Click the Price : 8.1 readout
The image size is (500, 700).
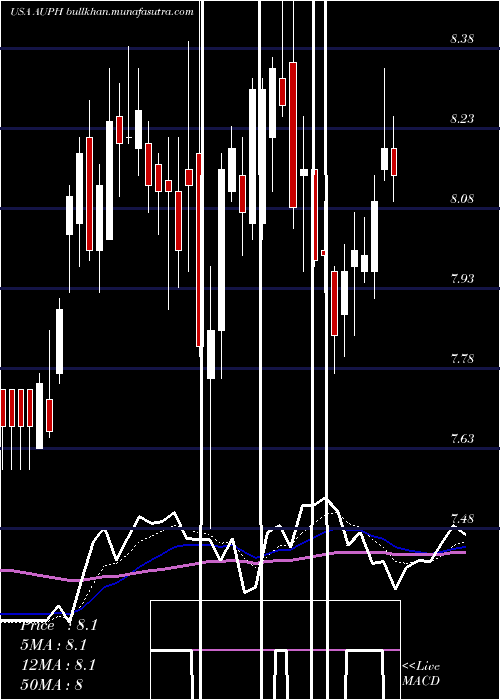click(x=58, y=625)
